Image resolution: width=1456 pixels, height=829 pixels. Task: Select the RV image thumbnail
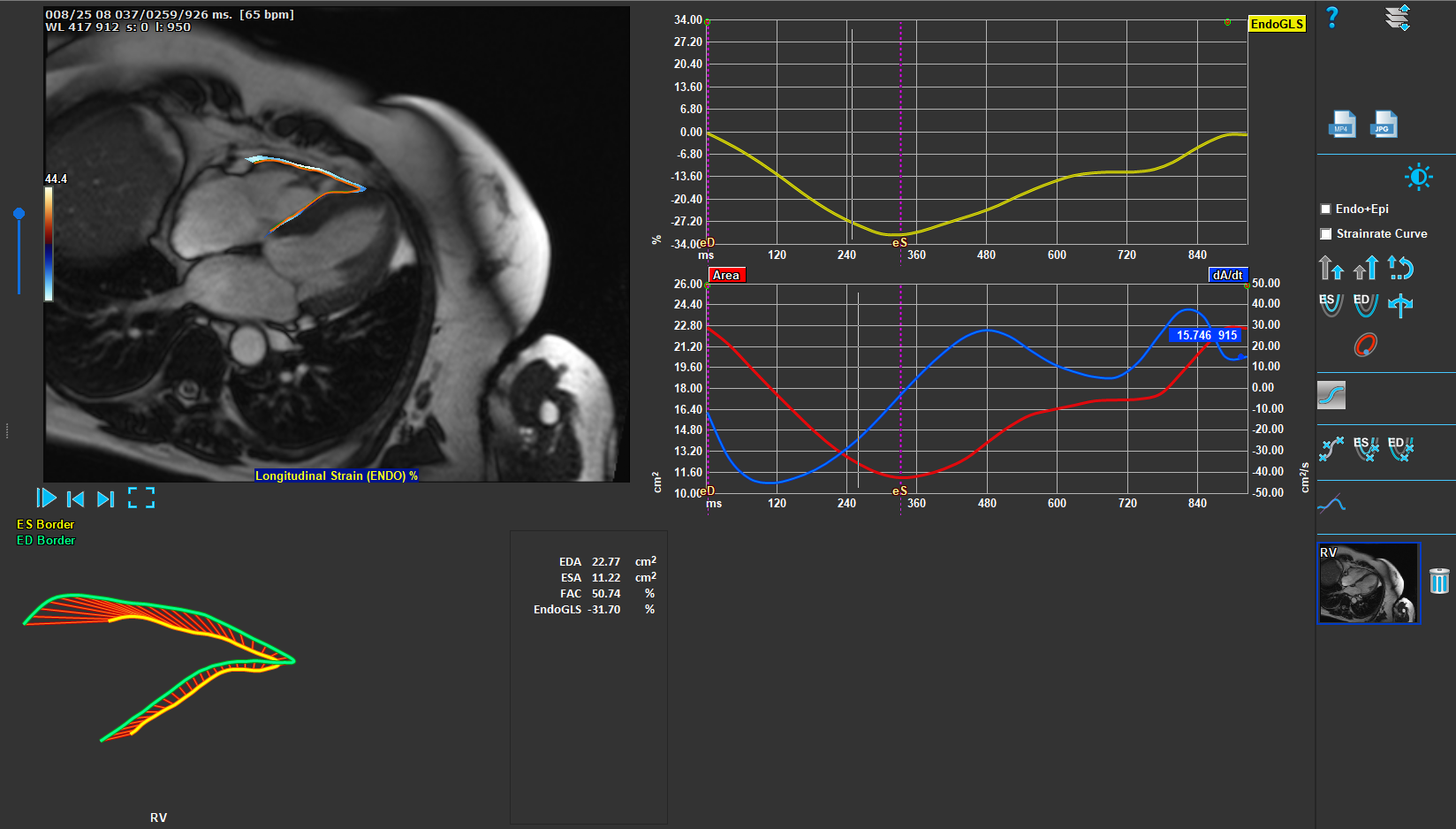click(1368, 583)
